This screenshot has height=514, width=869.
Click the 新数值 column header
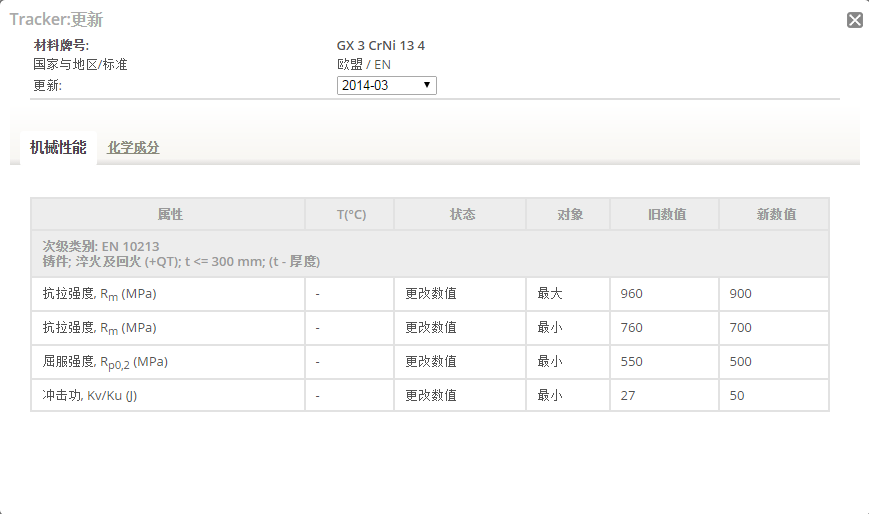point(775,214)
